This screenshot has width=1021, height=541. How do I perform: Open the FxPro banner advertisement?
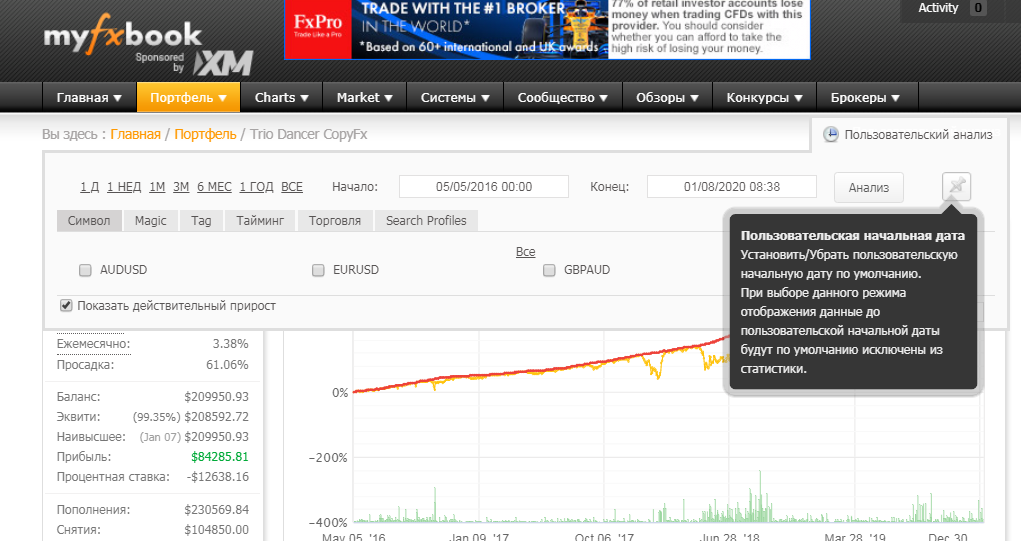pos(547,29)
